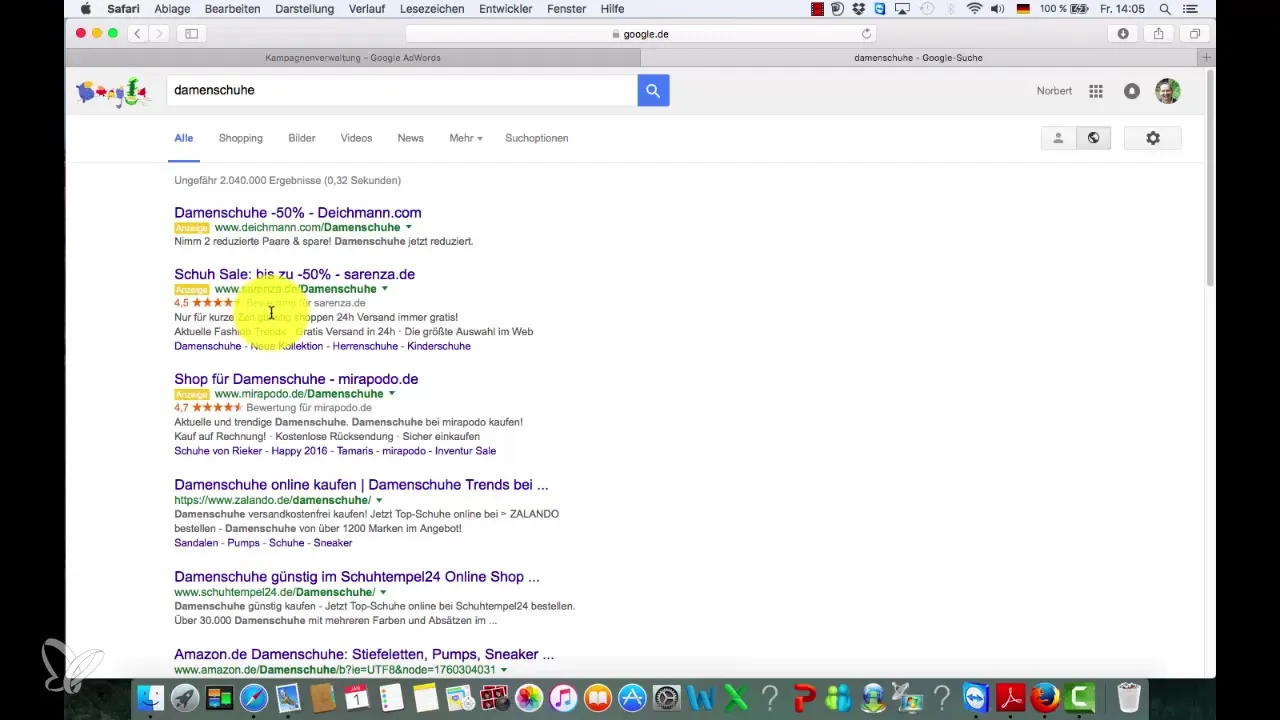This screenshot has width=1280, height=720.
Task: Open System Preferences from the Dock
Action: (666, 697)
